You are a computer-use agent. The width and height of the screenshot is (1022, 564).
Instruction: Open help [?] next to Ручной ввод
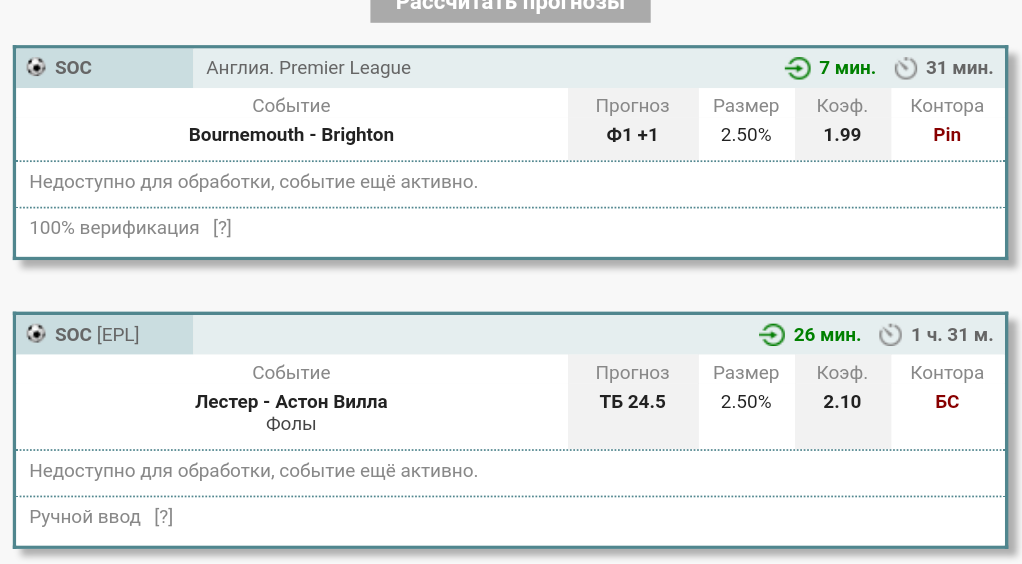click(x=163, y=517)
